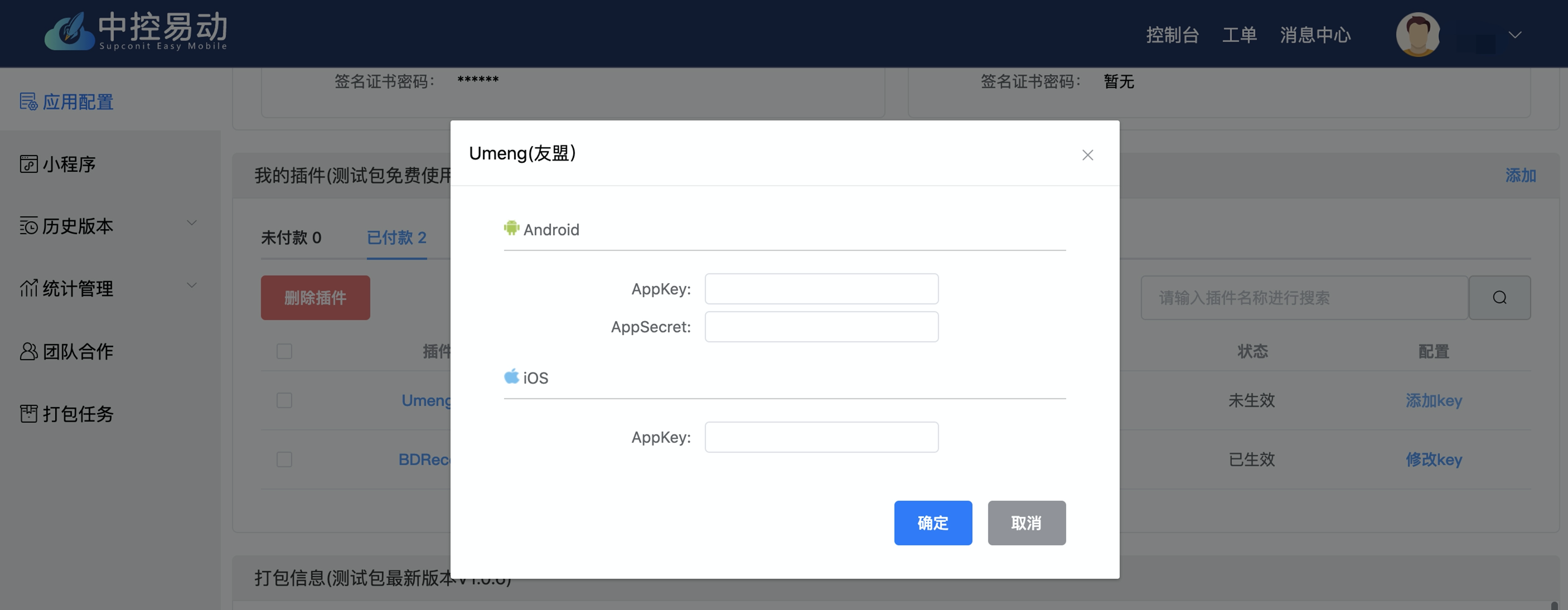Click the 配置 column header
Viewport: 1568px width, 610px height.
[x=1434, y=351]
